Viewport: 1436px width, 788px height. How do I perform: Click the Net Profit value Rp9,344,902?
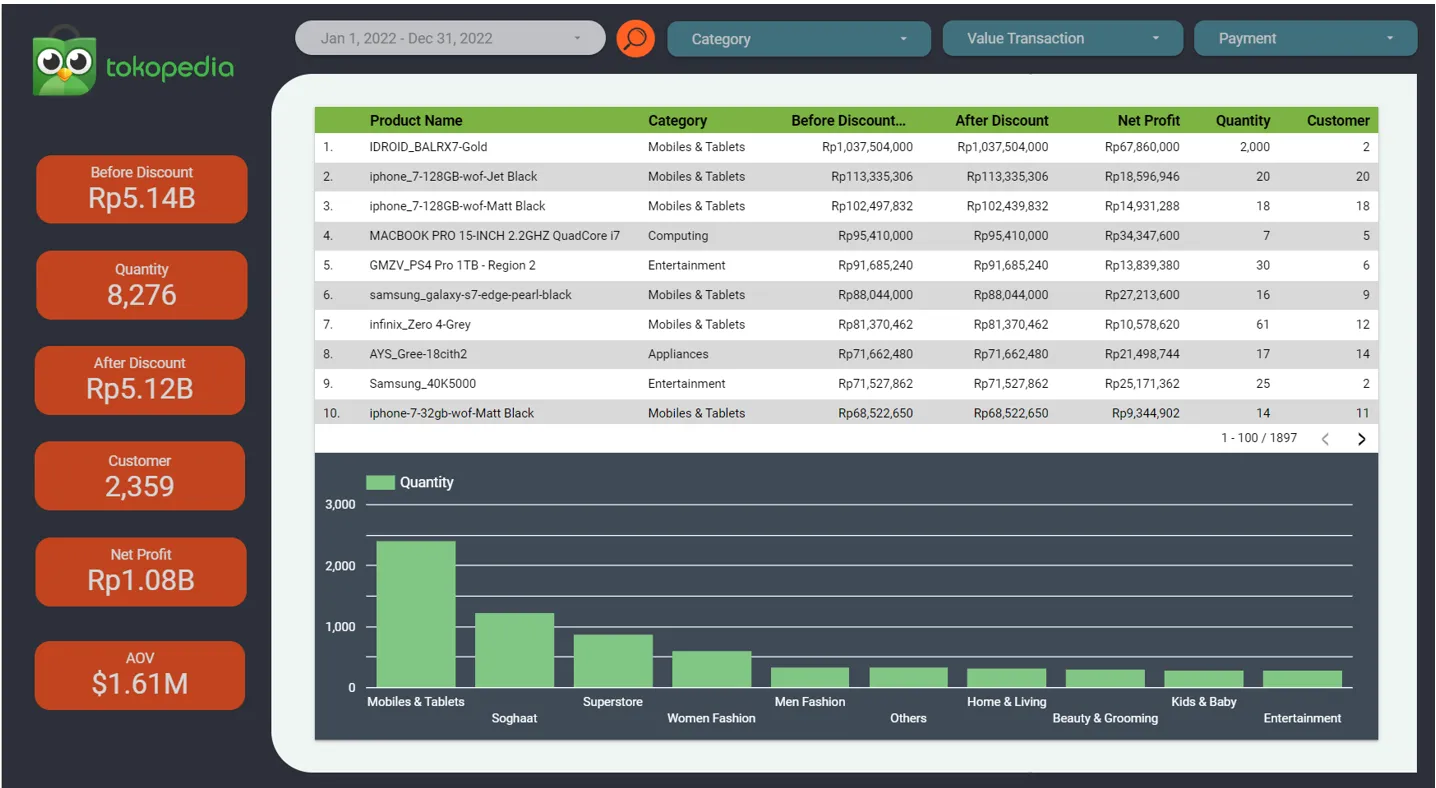click(1146, 413)
